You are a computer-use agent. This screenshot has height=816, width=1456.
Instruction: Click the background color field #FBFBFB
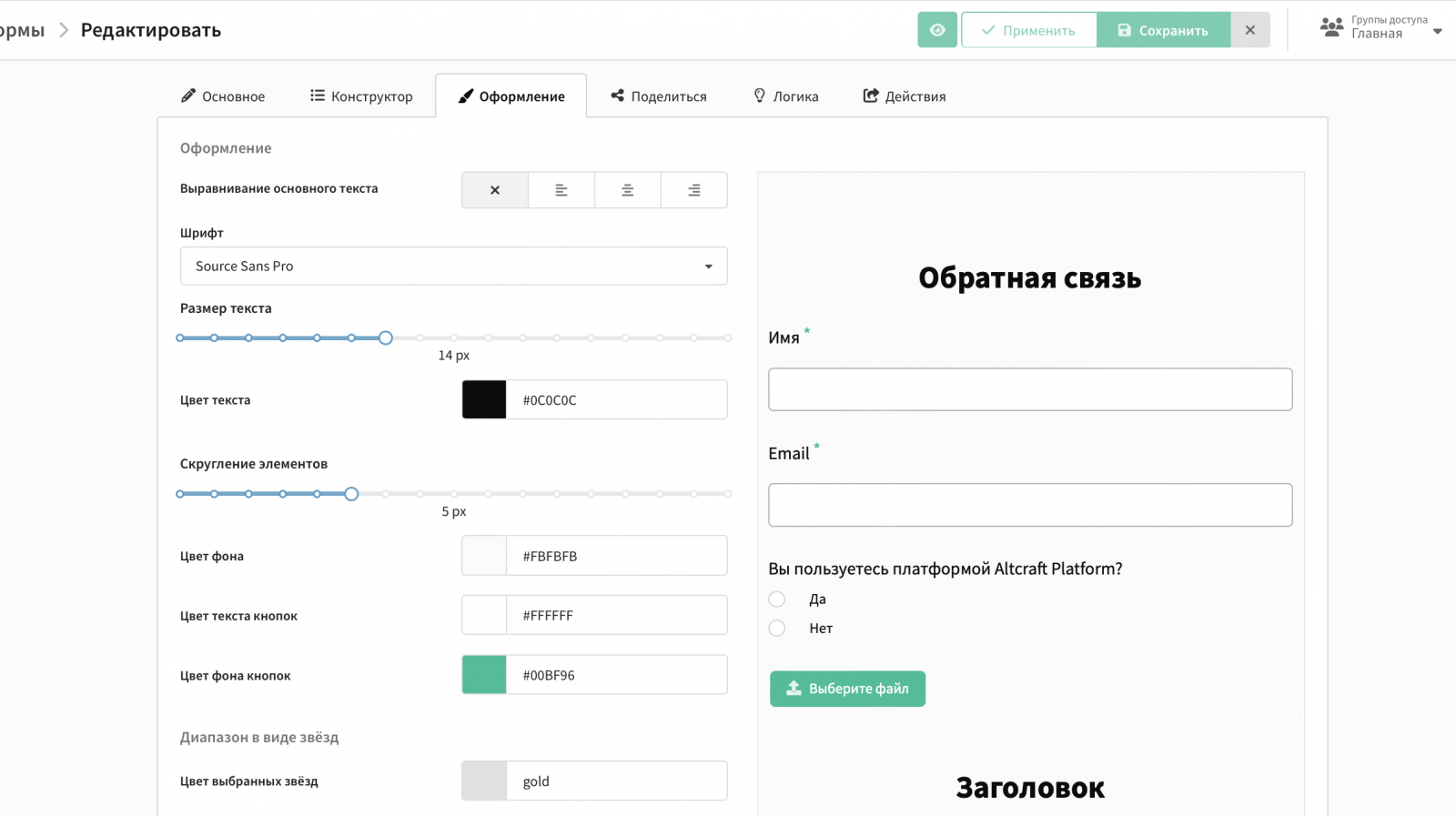coord(617,556)
